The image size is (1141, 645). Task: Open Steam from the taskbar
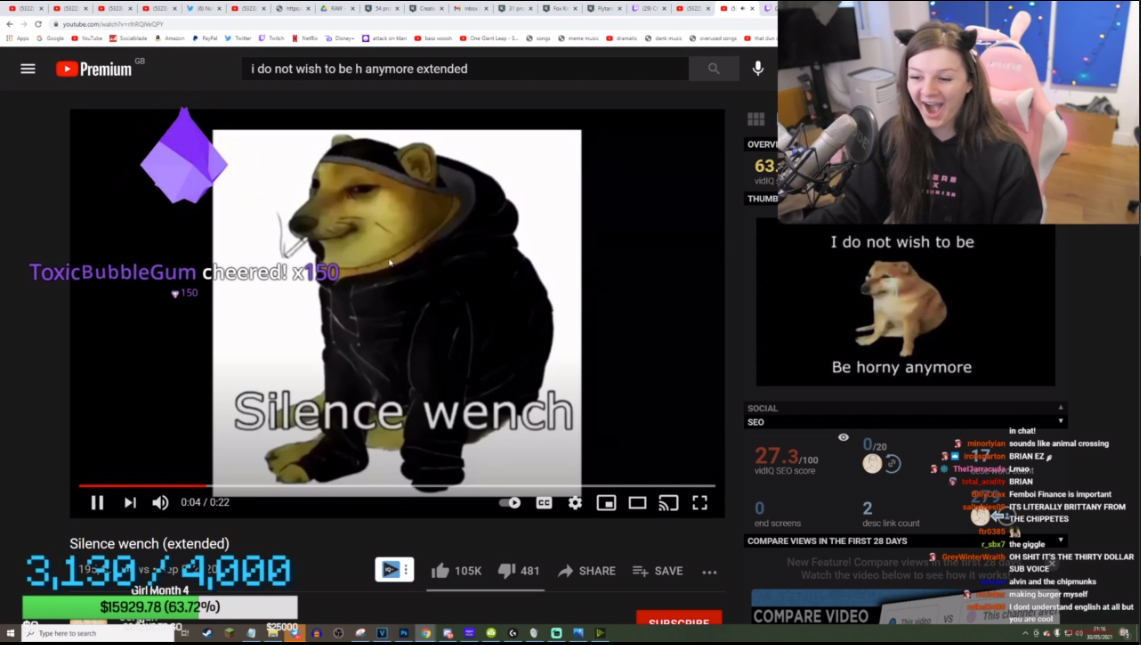click(207, 633)
